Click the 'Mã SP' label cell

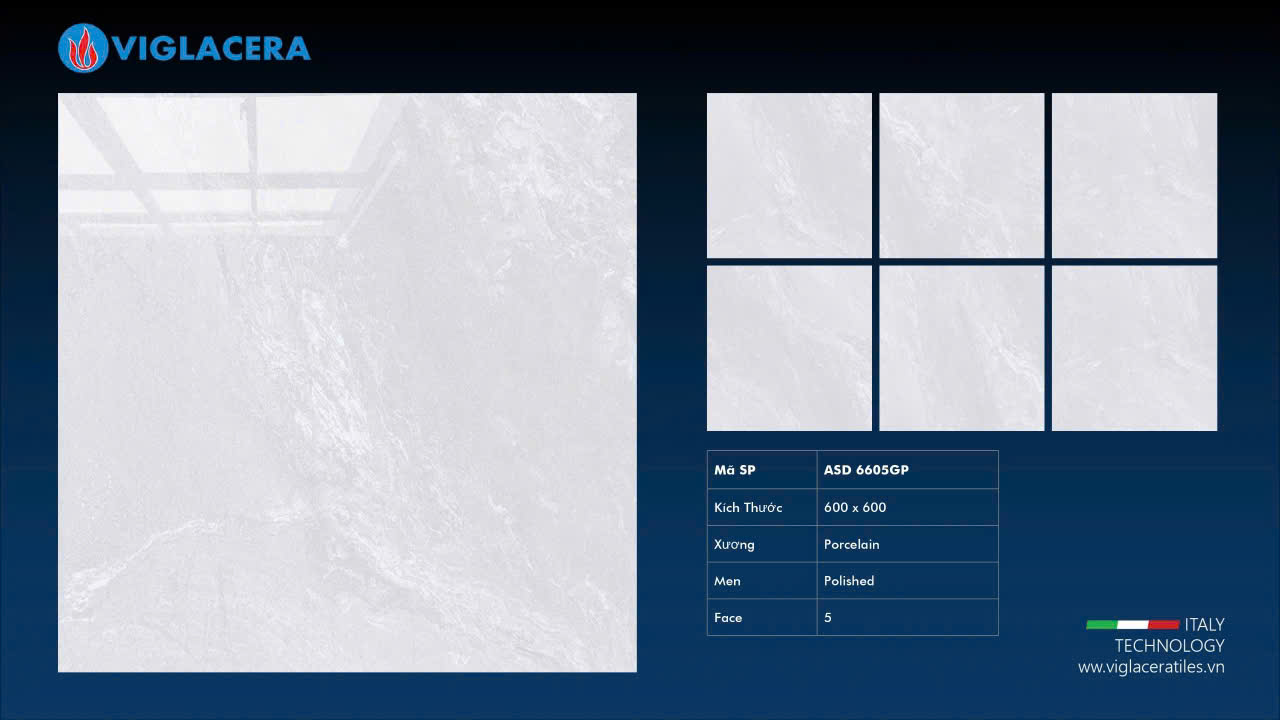[x=762, y=470]
